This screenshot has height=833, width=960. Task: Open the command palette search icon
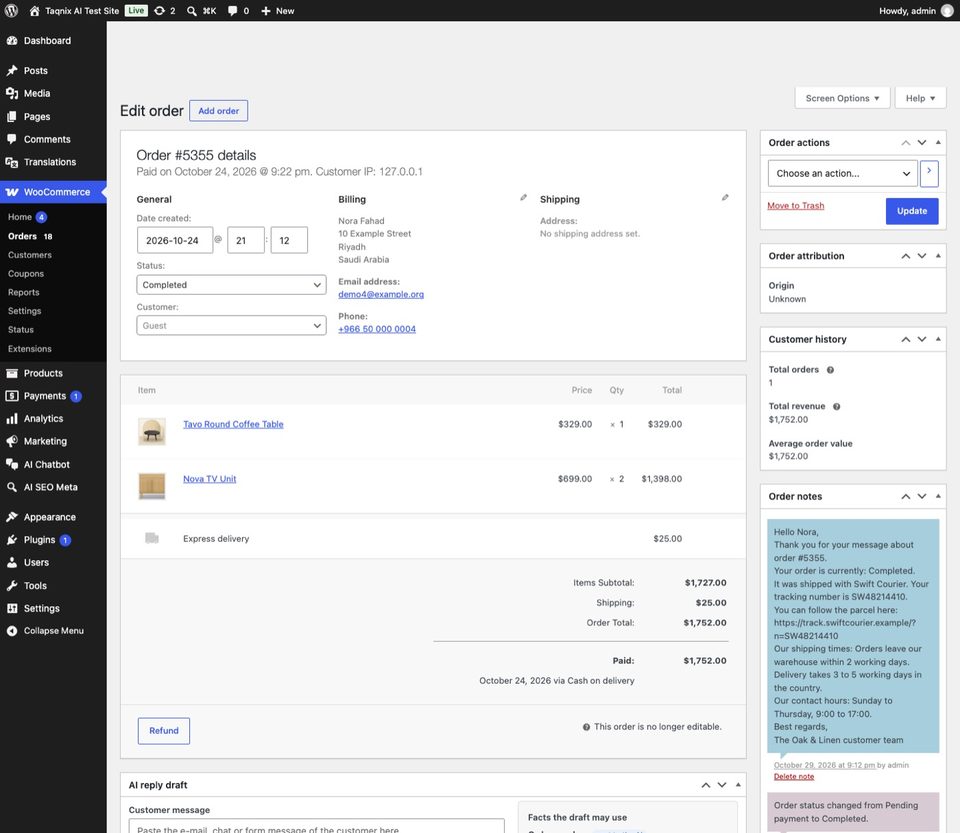point(192,10)
